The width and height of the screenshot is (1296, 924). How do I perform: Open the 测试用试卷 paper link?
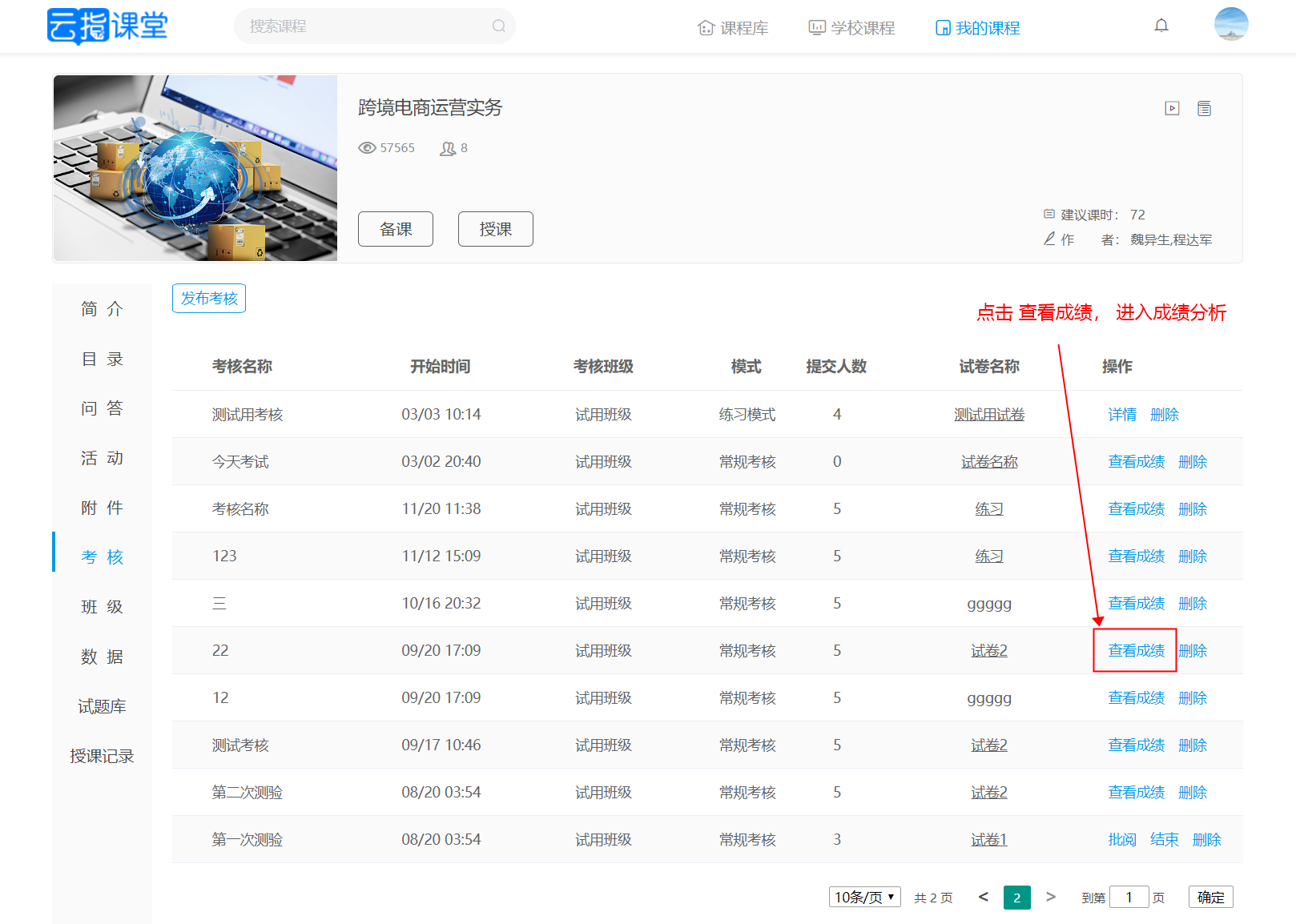pyautogui.click(x=989, y=415)
